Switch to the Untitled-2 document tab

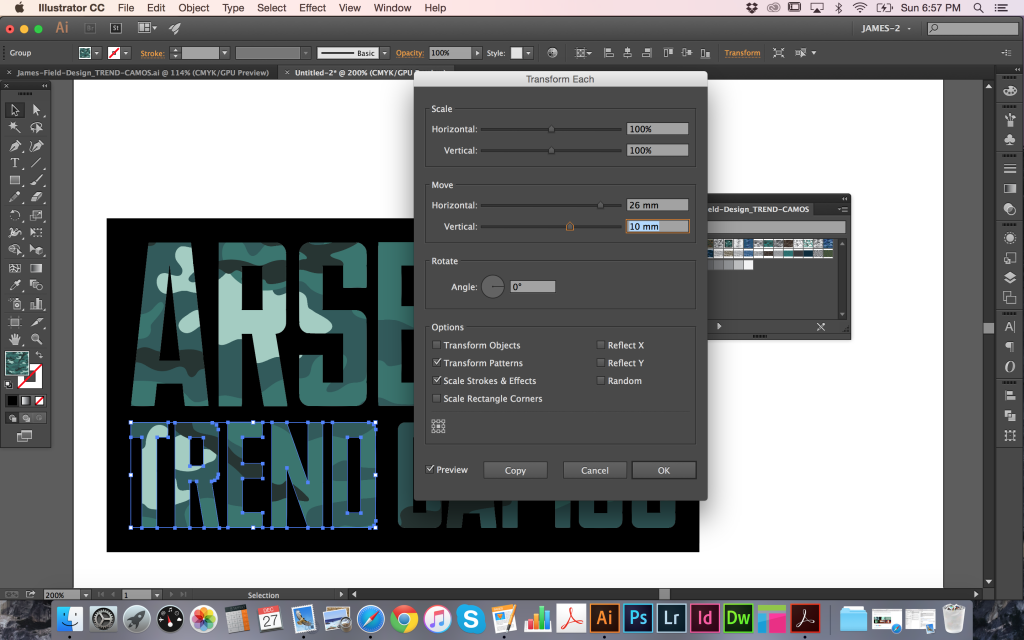pos(353,72)
